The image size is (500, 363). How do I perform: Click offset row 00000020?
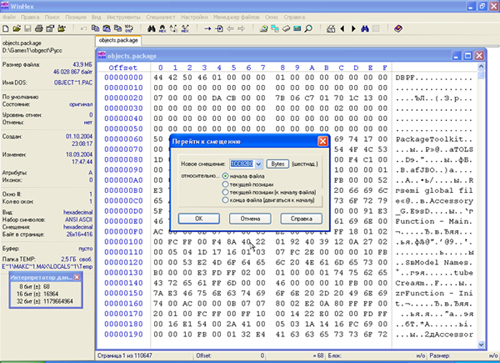pos(124,98)
